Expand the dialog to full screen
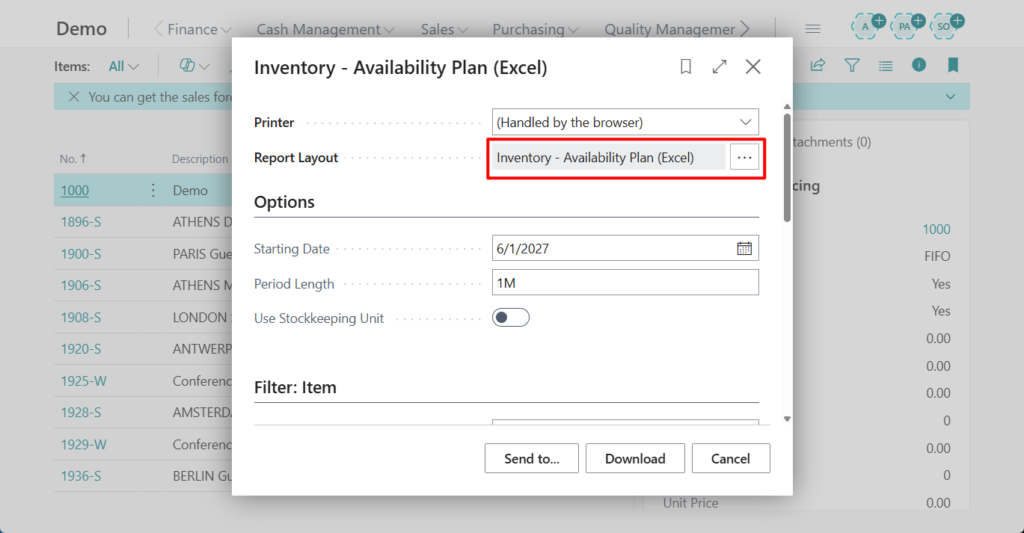The height and width of the screenshot is (533, 1024). coord(719,67)
